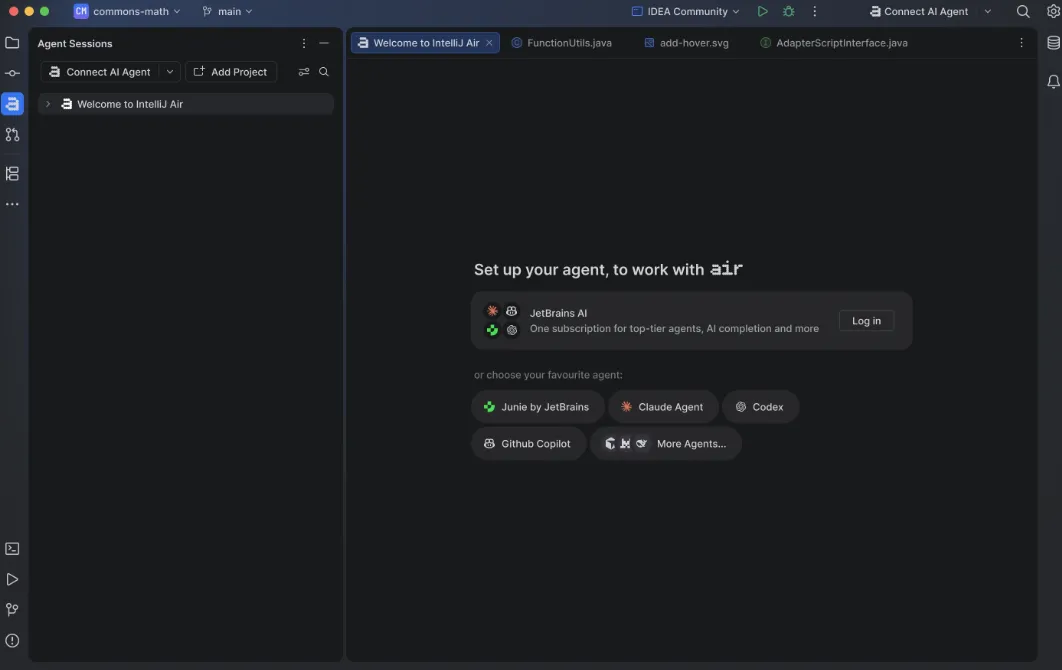Open the main branch dropdown
The image size is (1062, 670).
click(228, 12)
